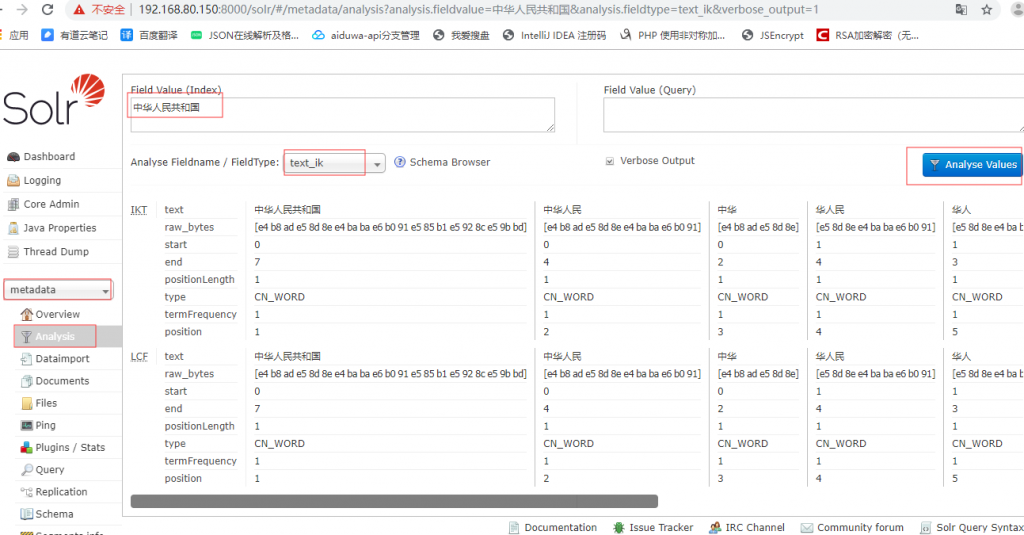Open the Dashboard icon in sidebar
This screenshot has height=535, width=1024.
[13, 157]
